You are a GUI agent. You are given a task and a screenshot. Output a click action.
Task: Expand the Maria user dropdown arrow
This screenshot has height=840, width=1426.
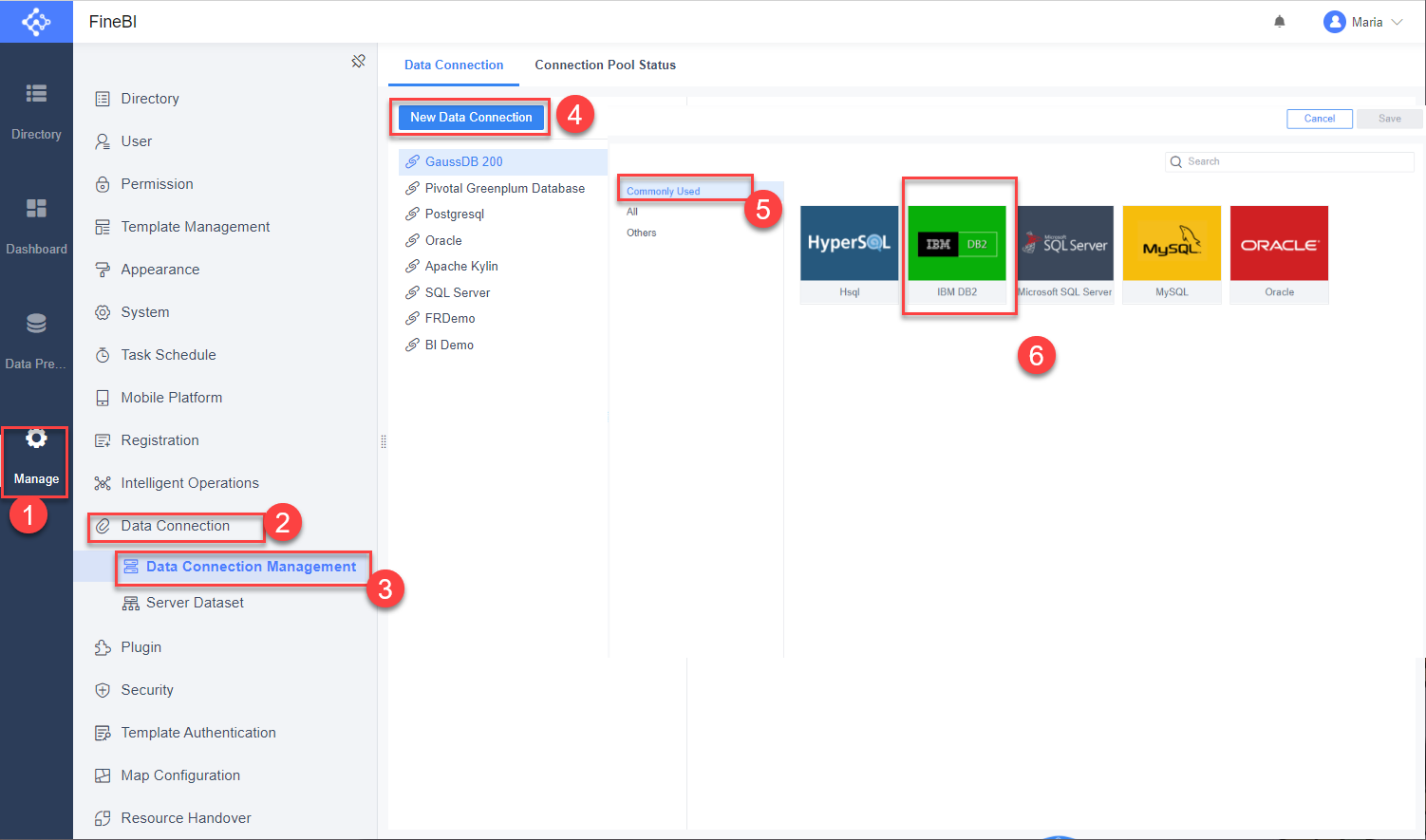pos(1397,22)
